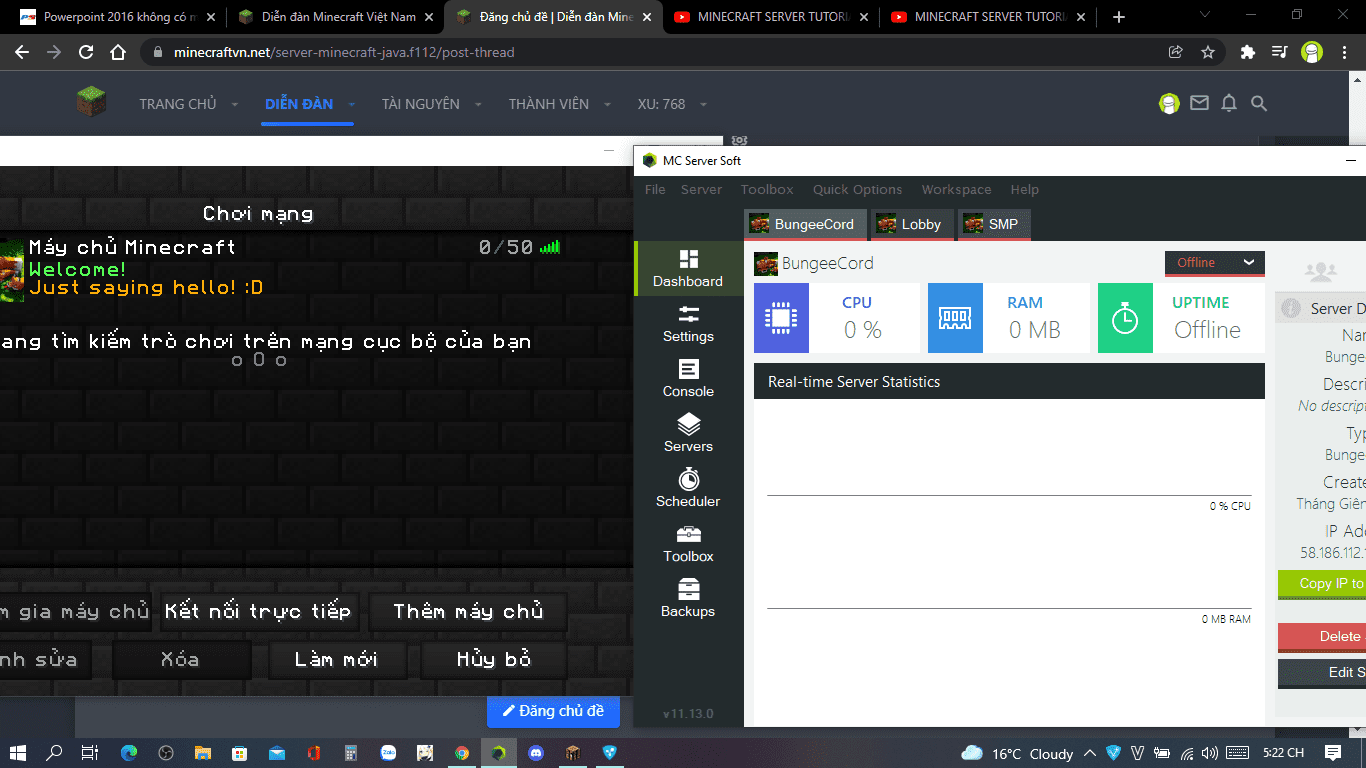Open Chrome media controls icon

coord(1279,52)
